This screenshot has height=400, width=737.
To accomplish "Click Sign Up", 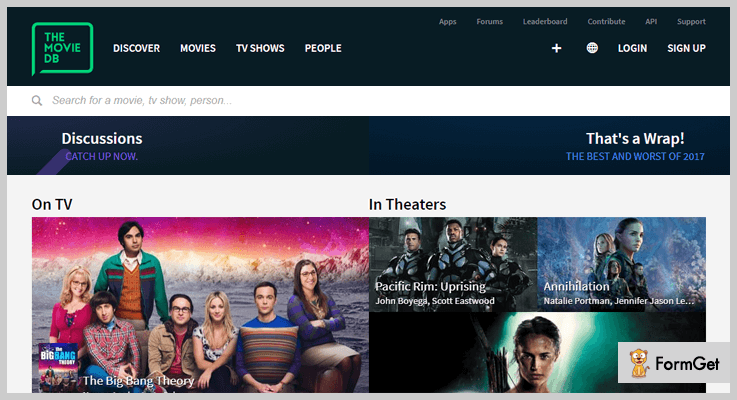I will [686, 48].
